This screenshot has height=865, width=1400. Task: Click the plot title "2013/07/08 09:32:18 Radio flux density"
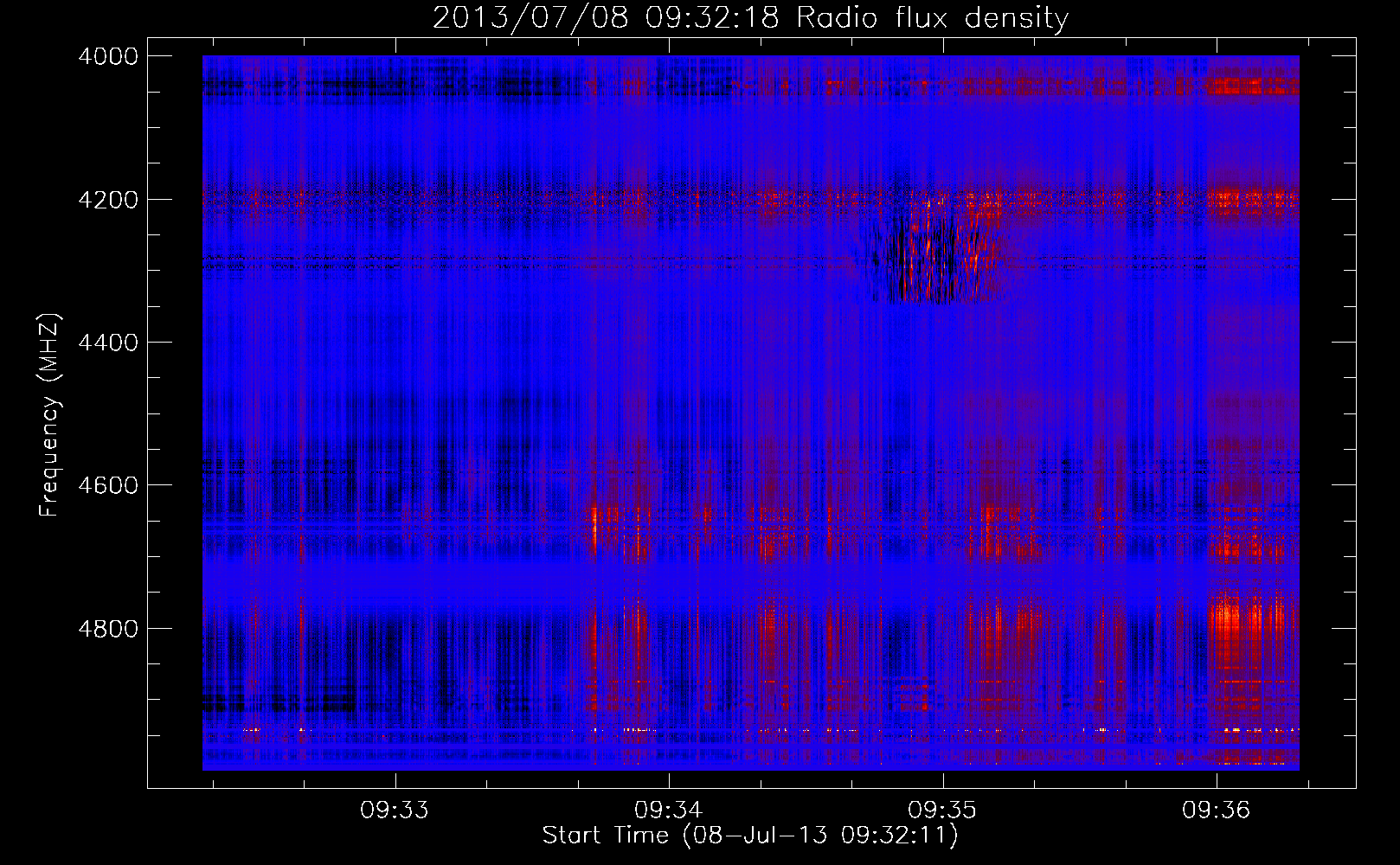[x=750, y=17]
